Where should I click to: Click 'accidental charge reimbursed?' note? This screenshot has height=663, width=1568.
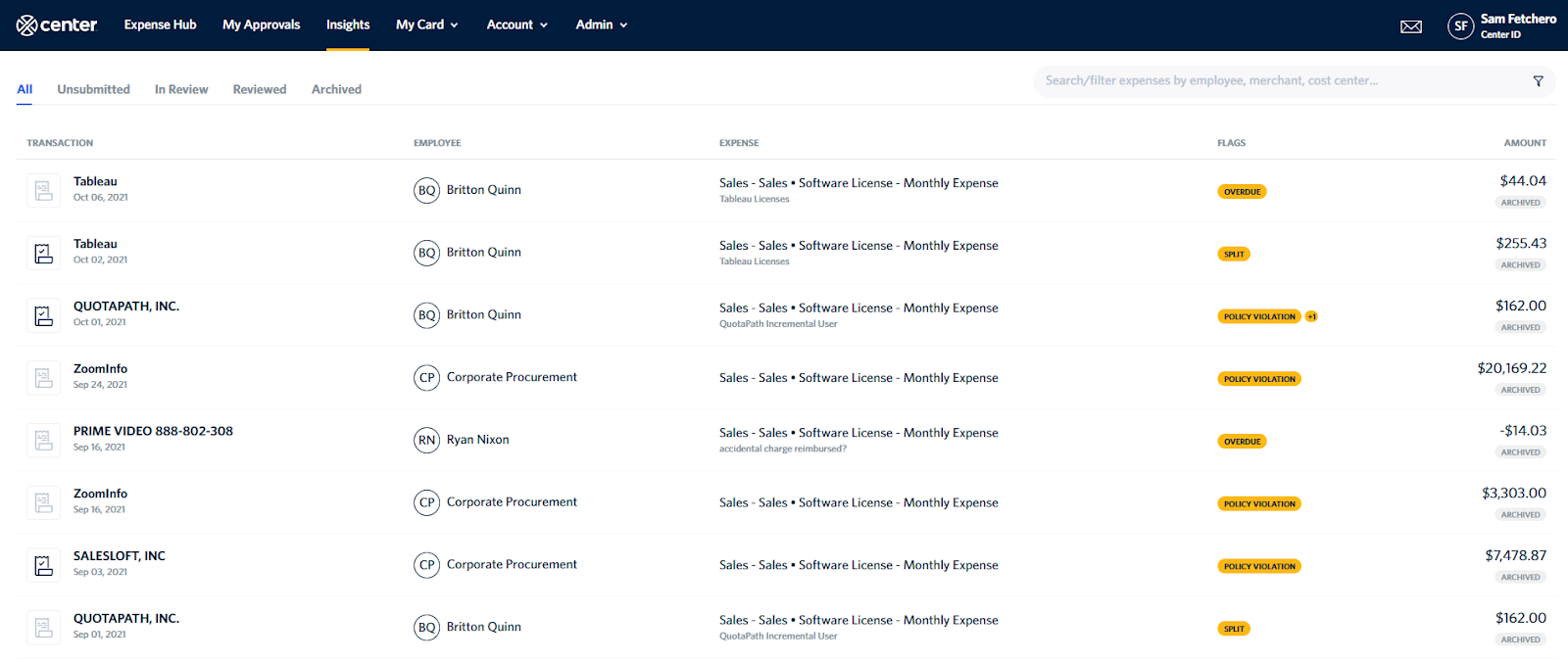coord(783,449)
